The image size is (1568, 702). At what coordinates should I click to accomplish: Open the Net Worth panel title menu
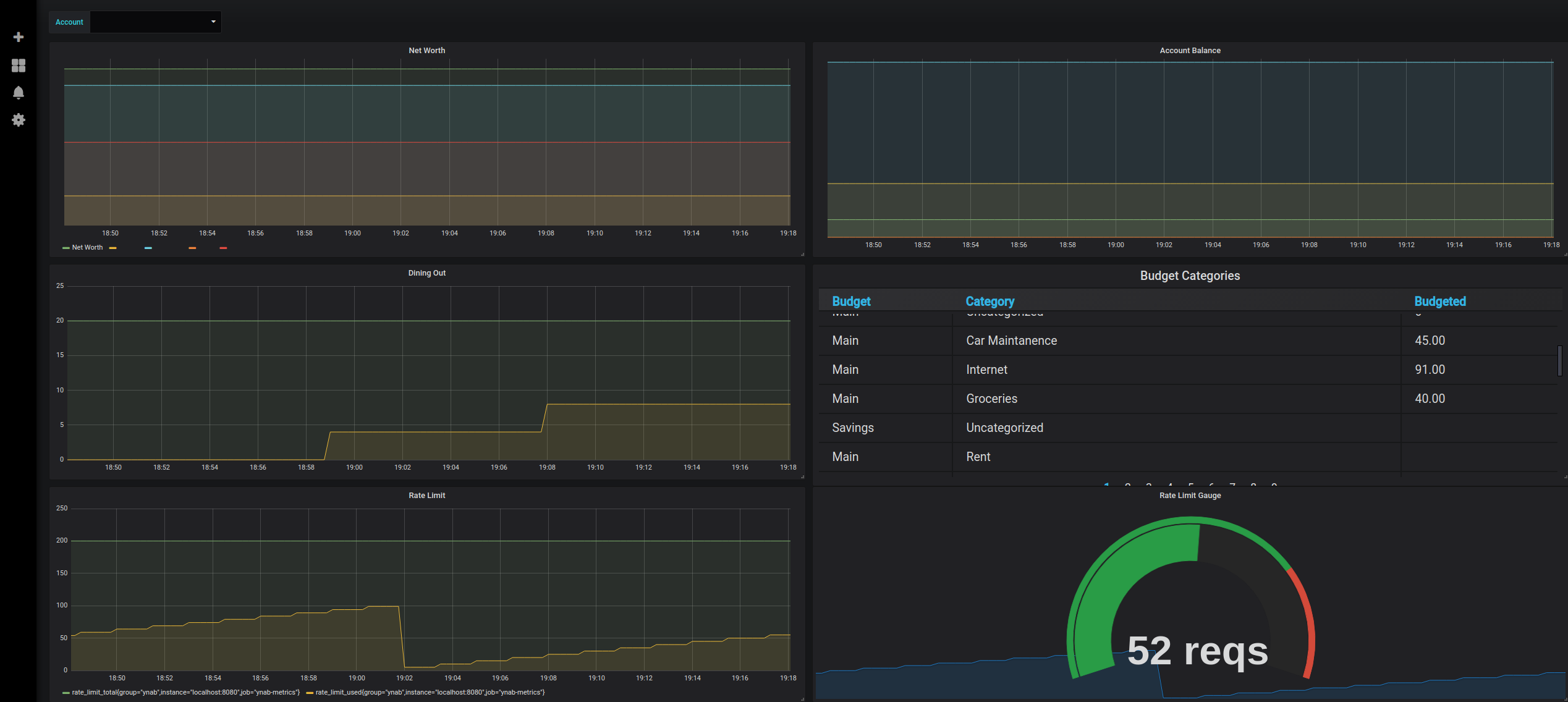tap(426, 51)
